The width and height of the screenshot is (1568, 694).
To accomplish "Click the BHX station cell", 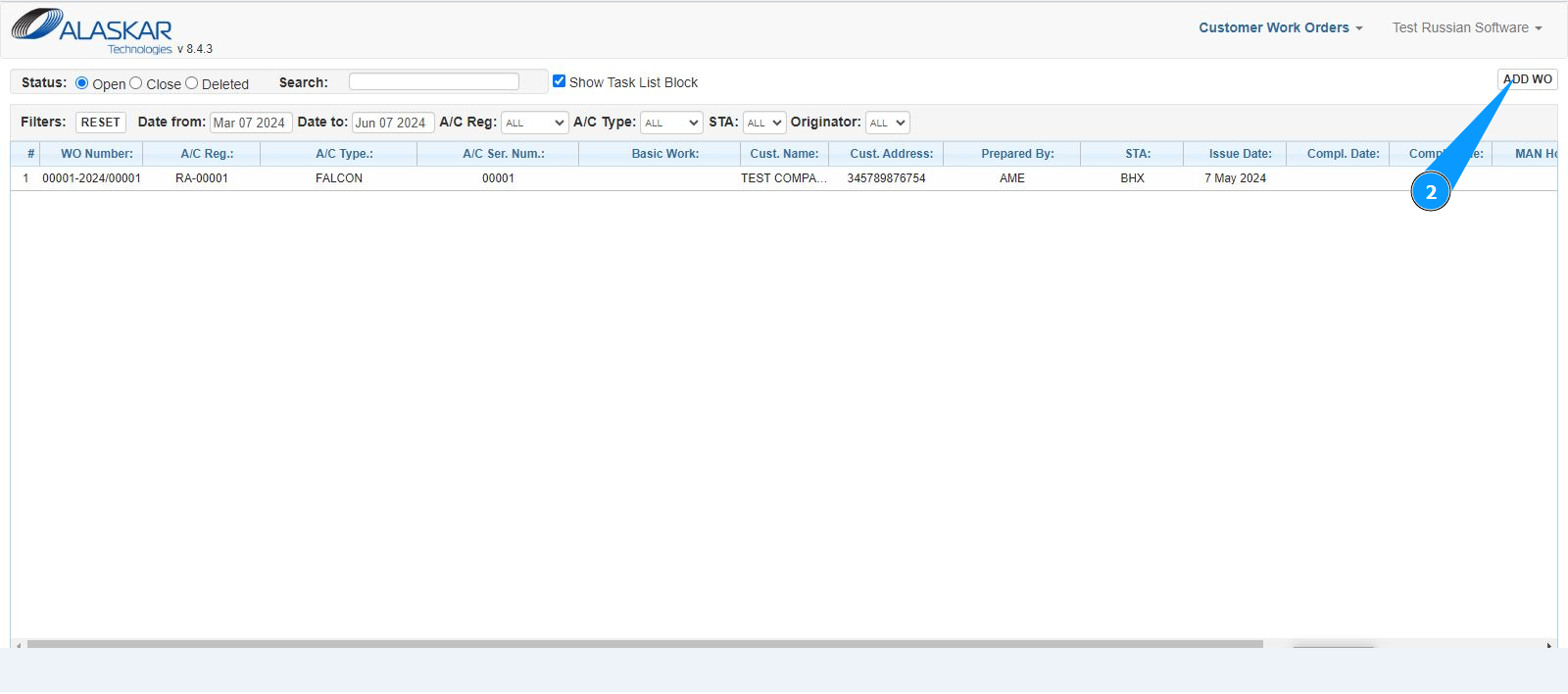I will pos(1132,178).
